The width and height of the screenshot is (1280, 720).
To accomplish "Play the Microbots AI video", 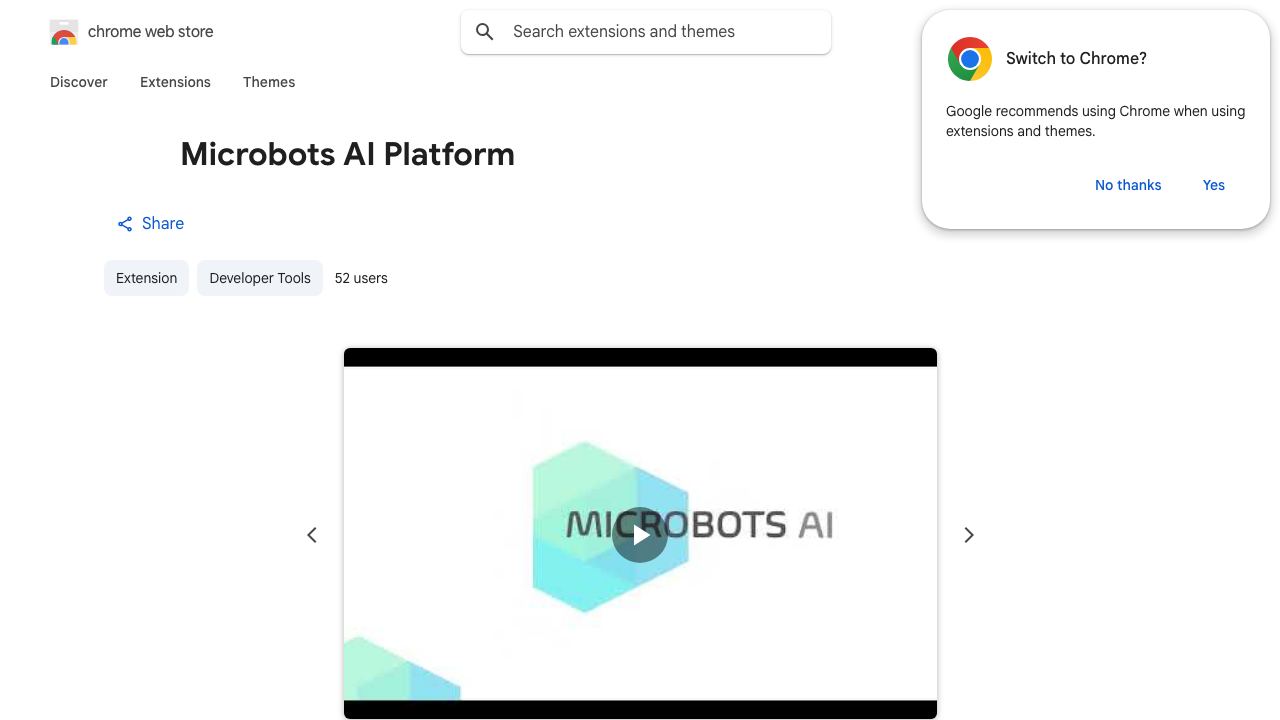I will 640,534.
